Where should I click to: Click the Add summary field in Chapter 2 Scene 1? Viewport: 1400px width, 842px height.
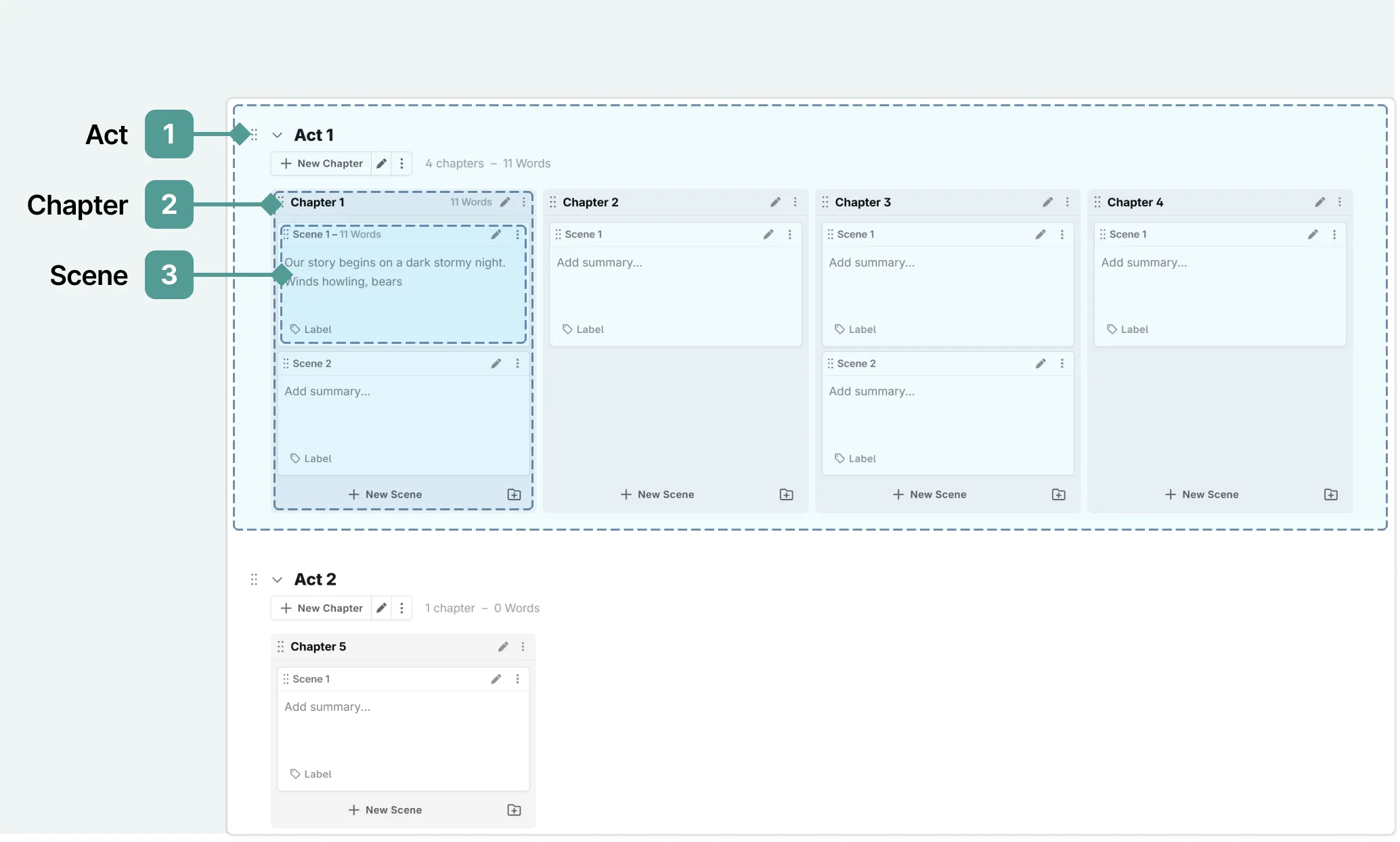(600, 263)
